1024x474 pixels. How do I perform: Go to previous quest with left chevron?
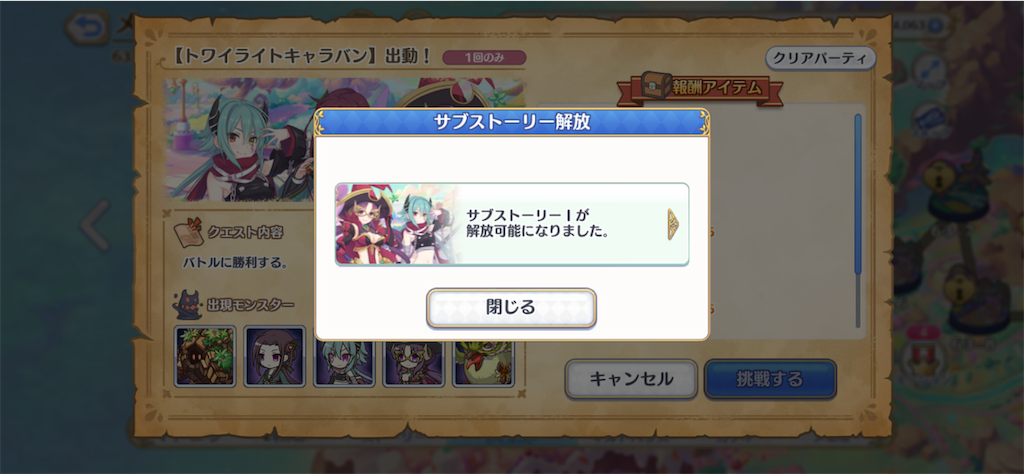click(x=95, y=225)
